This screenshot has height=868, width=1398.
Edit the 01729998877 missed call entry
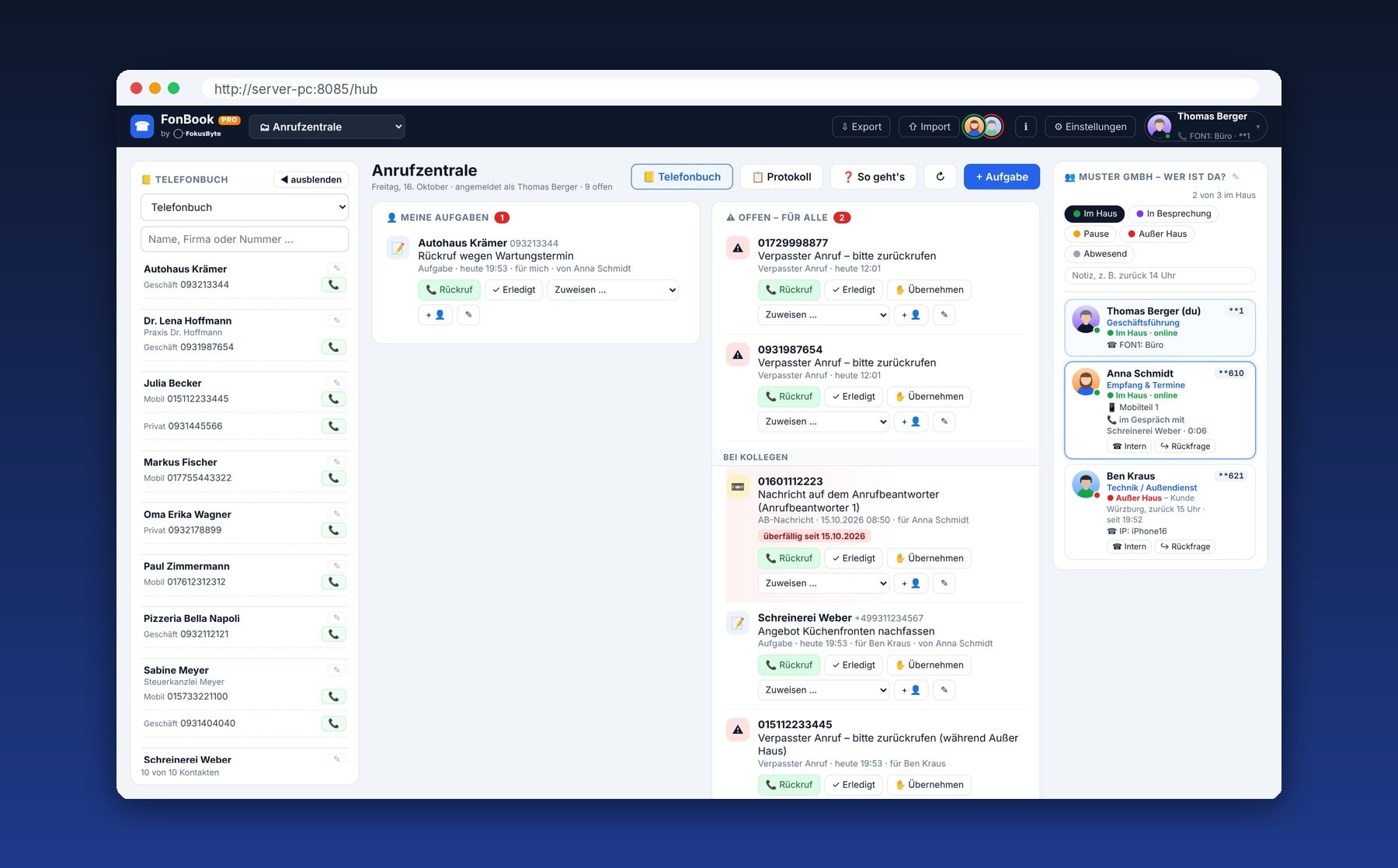pyautogui.click(x=944, y=314)
